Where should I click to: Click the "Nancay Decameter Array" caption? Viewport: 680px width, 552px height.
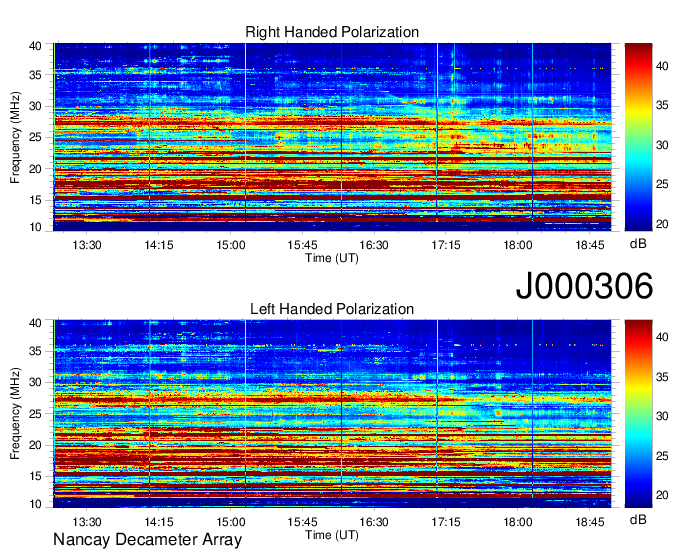tap(147, 540)
